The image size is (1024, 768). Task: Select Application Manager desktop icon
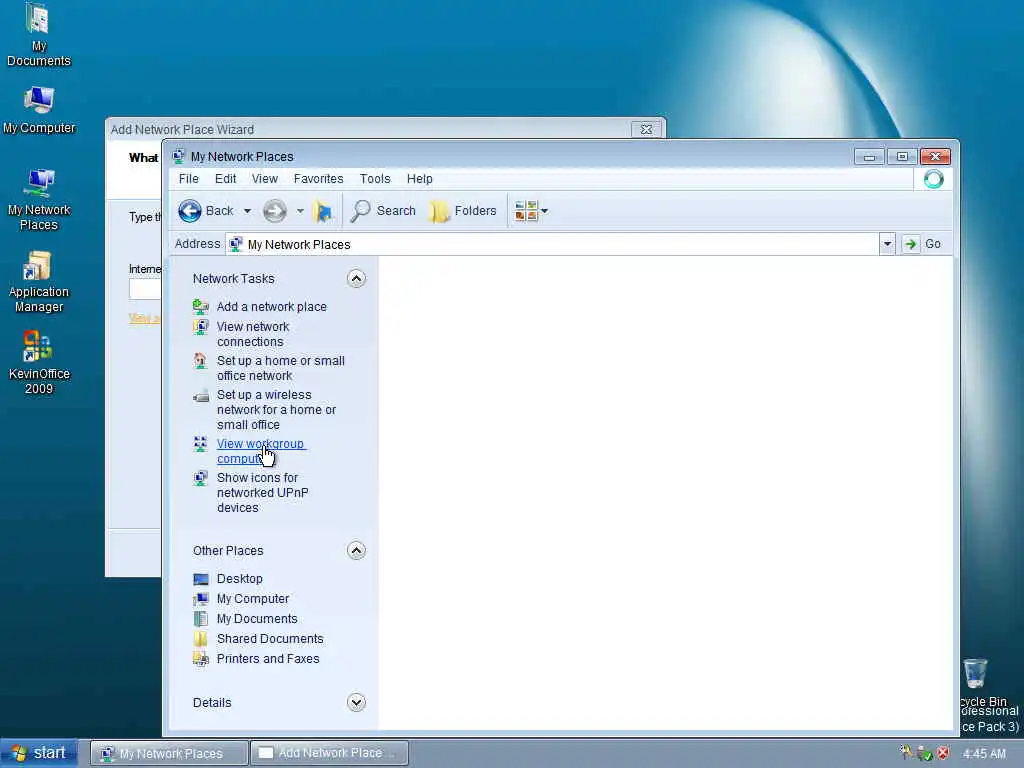39,282
